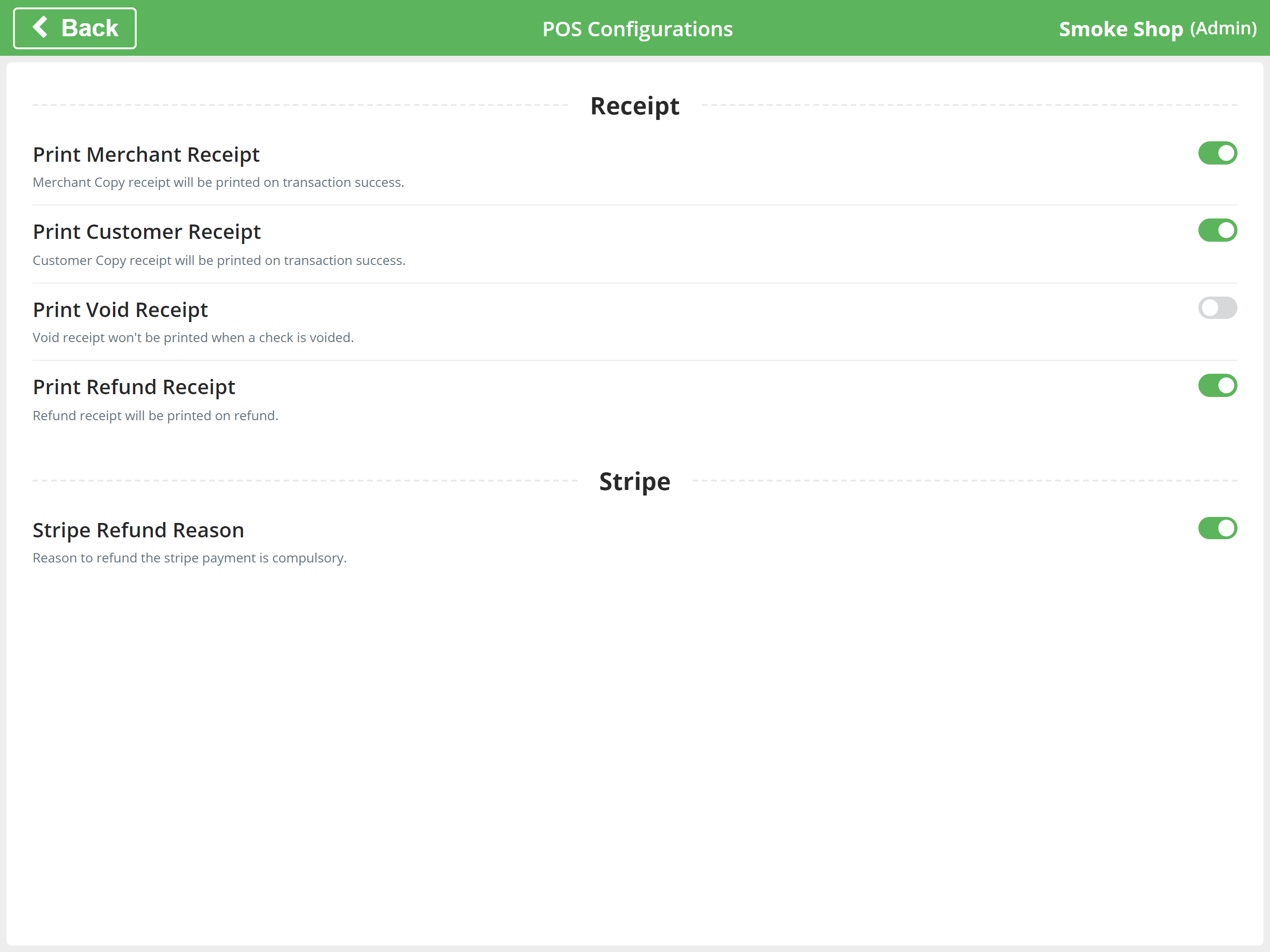Screen dimensions: 1270x952
Task: Click the Smoke Shop store name
Action: click(x=1121, y=29)
